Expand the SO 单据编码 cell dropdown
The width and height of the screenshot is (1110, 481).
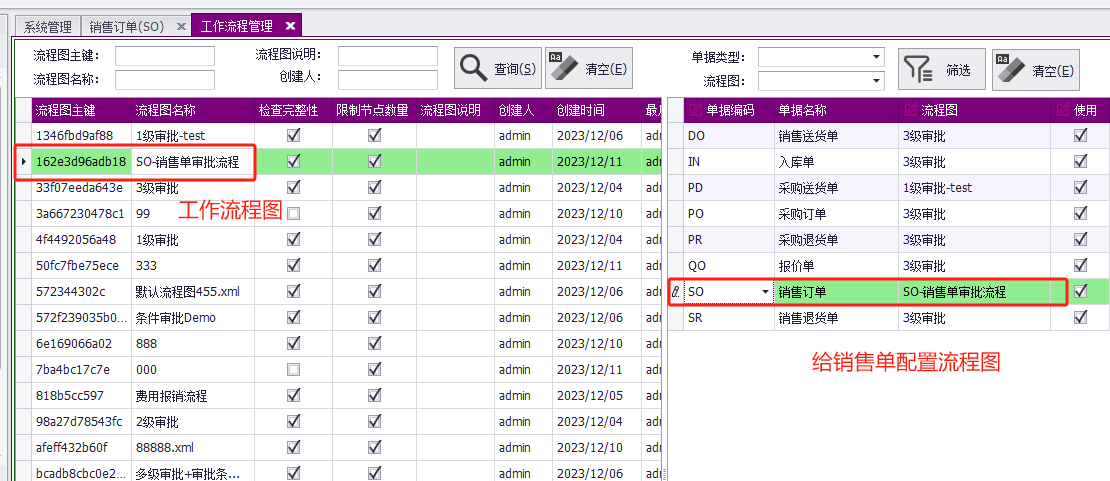[x=765, y=292]
